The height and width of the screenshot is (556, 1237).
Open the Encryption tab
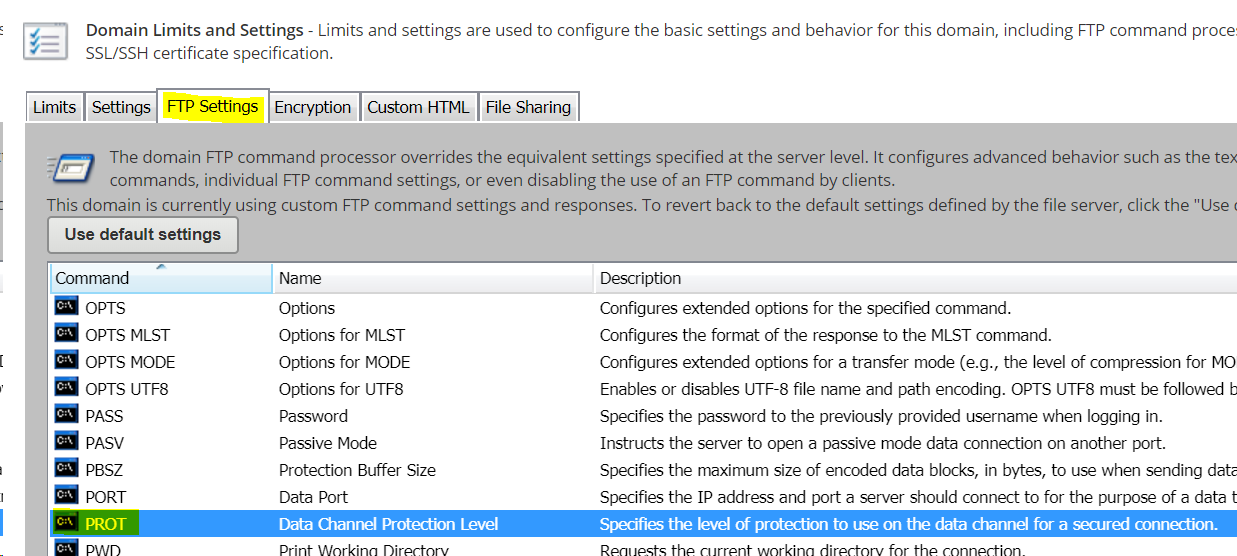[313, 107]
